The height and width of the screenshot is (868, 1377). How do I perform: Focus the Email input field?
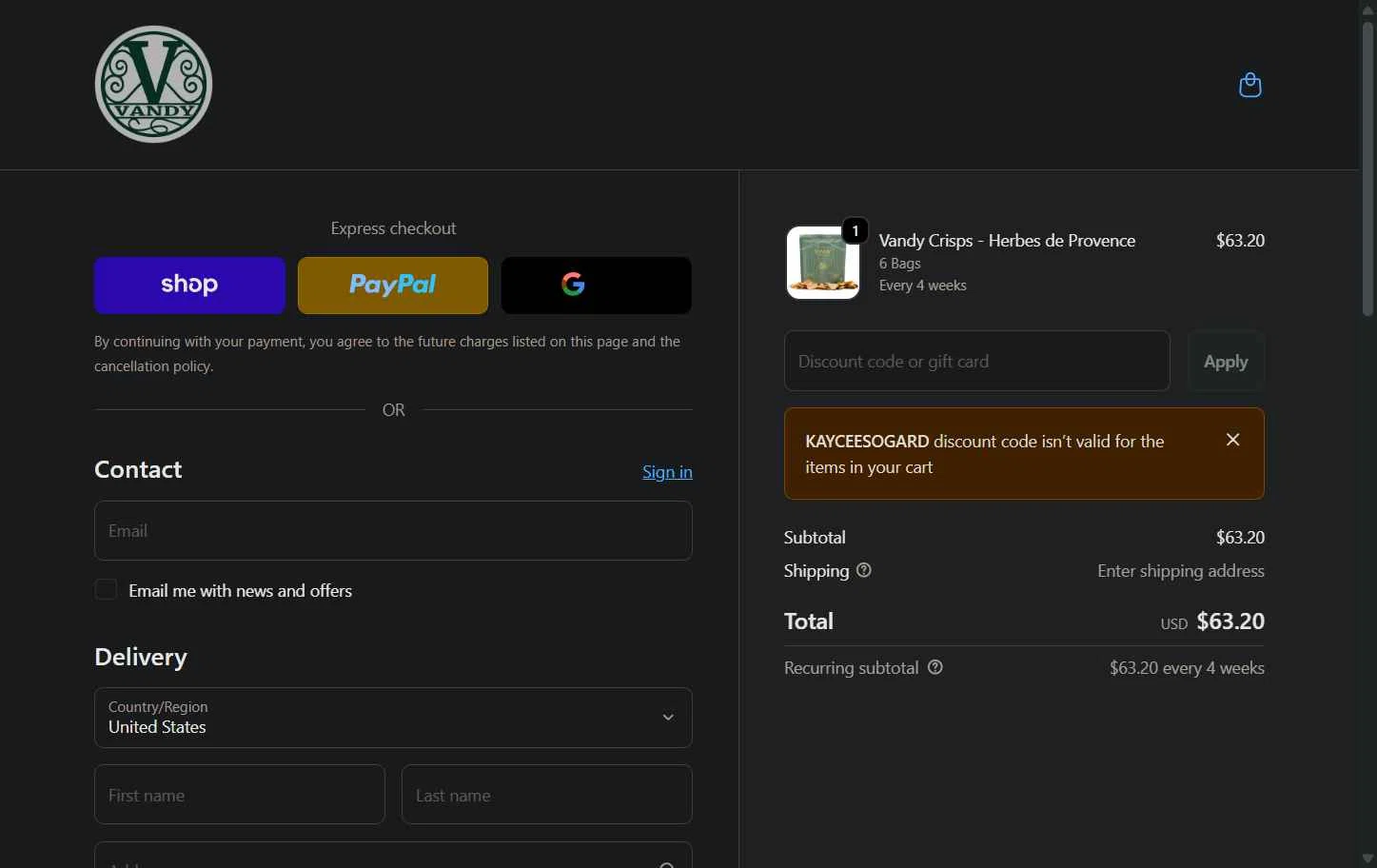393,530
